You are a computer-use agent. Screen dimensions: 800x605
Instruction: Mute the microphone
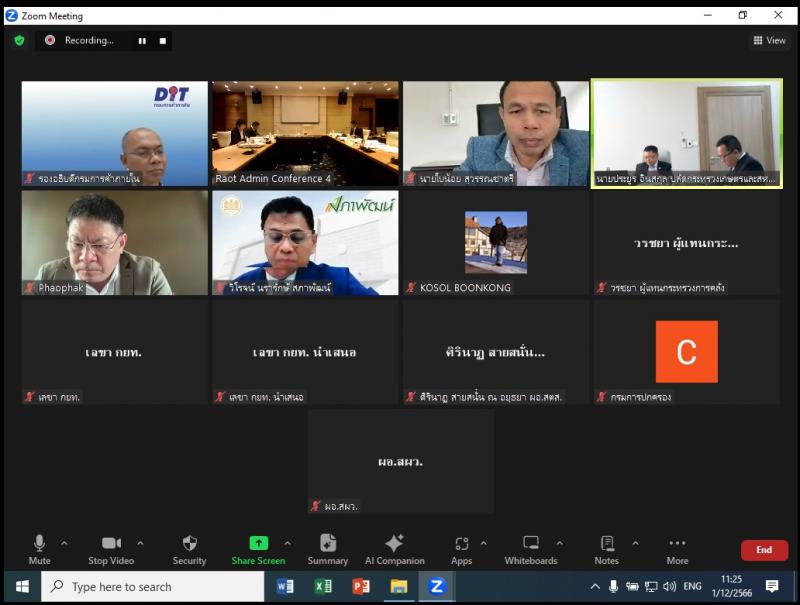pyautogui.click(x=40, y=548)
